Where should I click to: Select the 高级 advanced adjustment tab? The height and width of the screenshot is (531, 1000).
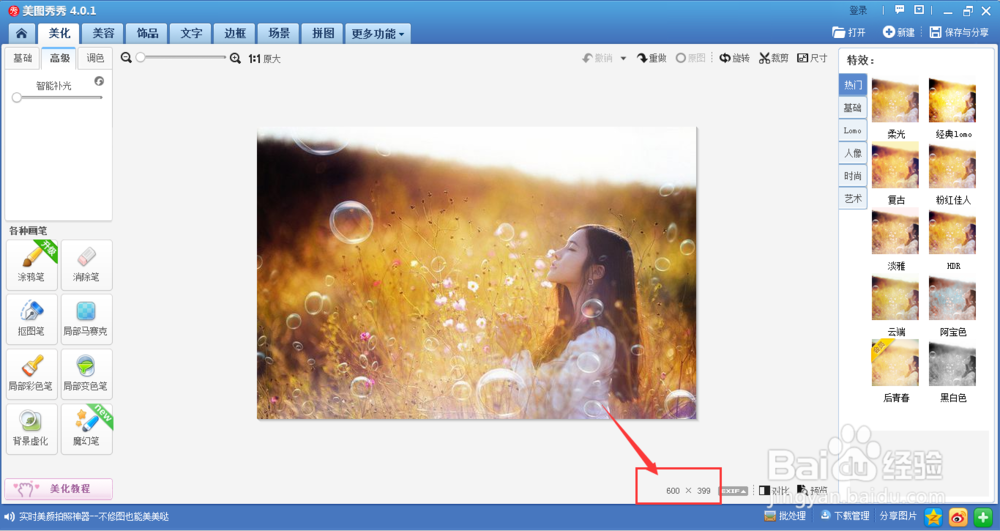pos(59,58)
